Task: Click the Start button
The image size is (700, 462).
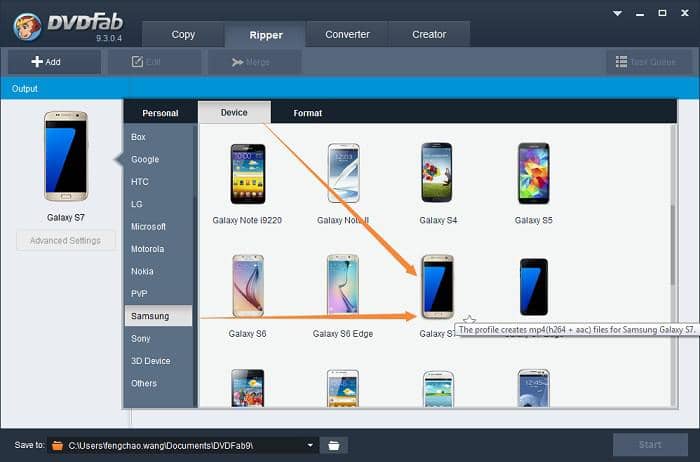Action: tap(650, 445)
